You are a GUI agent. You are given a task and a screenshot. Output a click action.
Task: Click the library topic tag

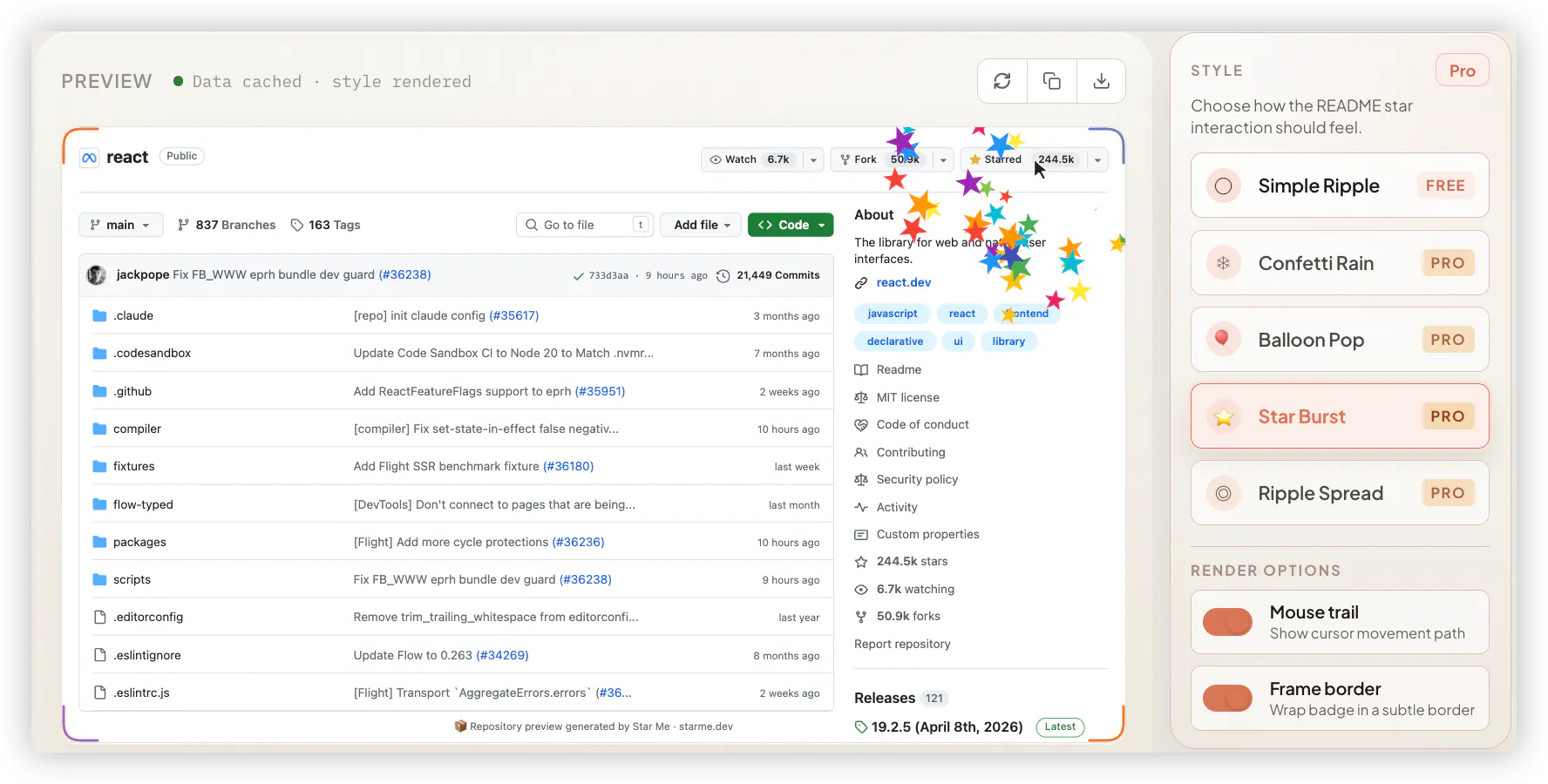coord(1008,341)
